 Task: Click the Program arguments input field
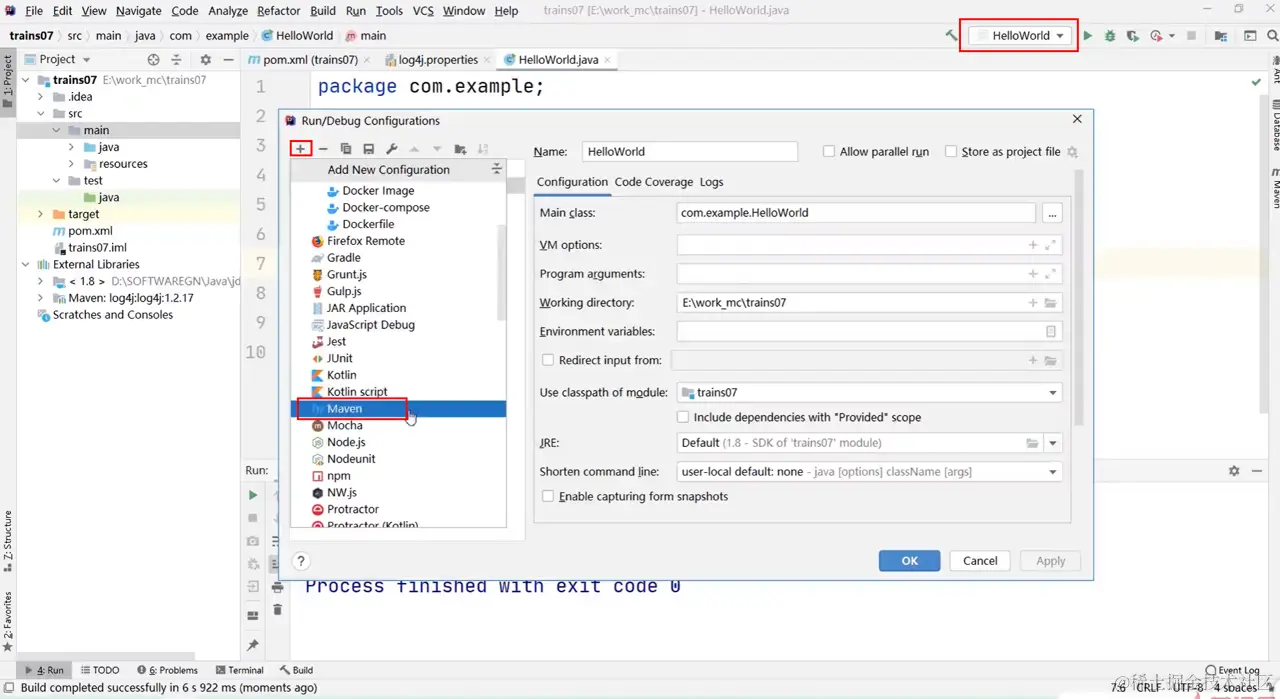(x=869, y=274)
